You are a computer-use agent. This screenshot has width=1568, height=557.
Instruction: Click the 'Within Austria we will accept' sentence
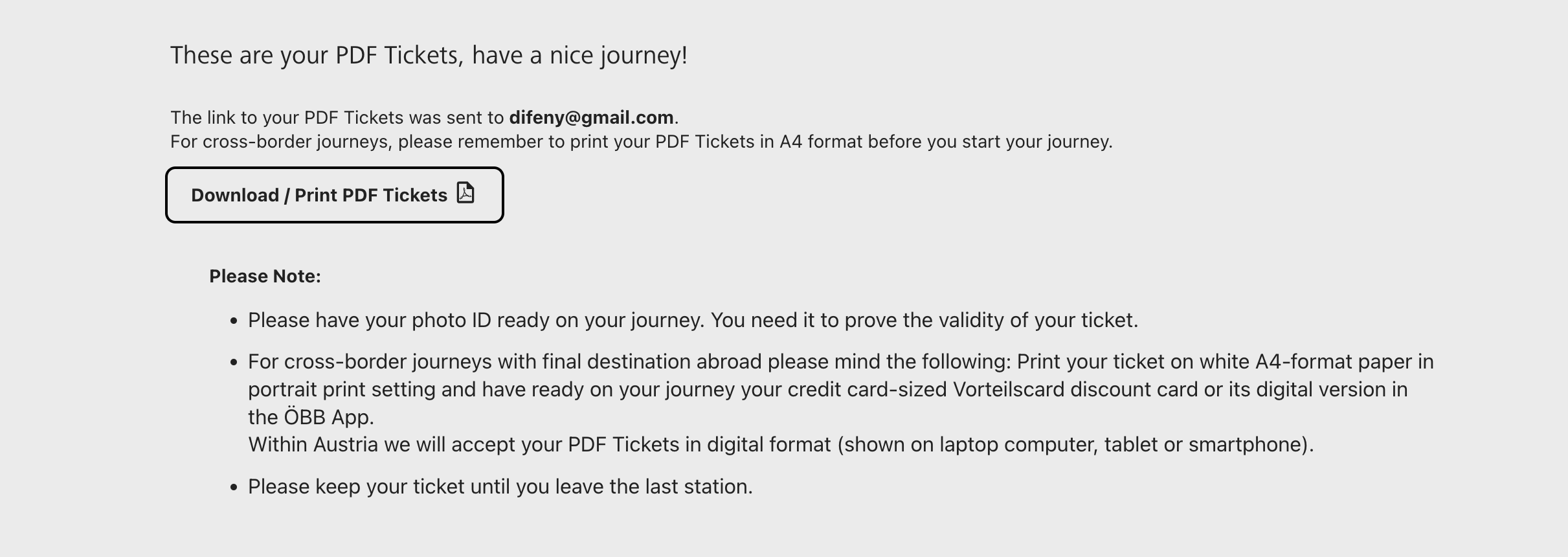781,445
